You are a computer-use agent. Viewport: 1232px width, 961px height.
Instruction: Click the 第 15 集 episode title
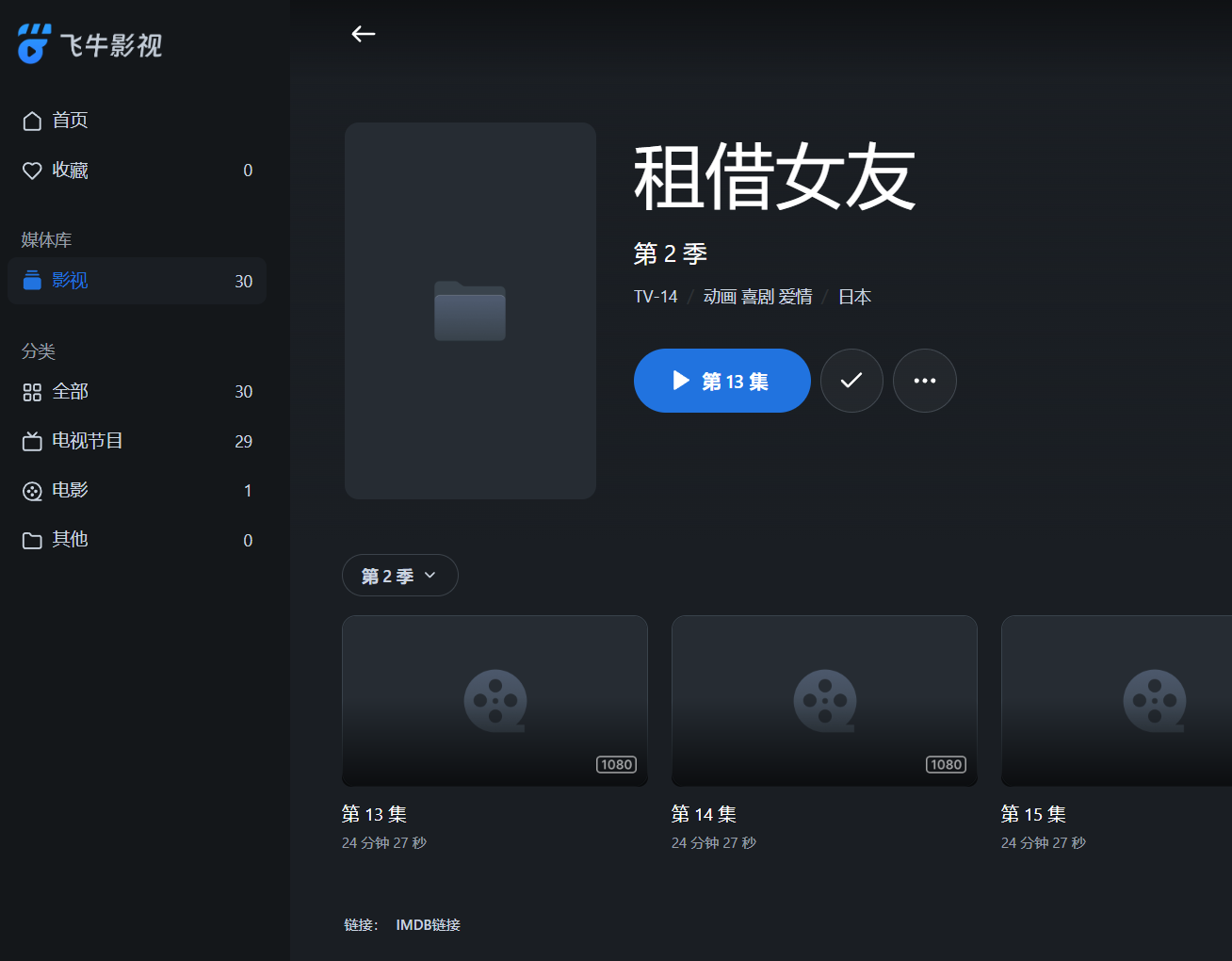click(1033, 814)
